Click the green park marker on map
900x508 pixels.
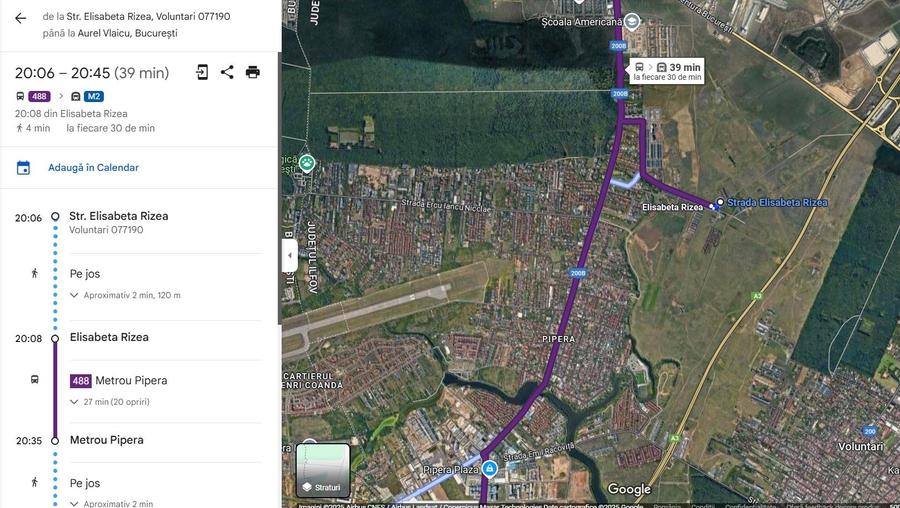click(306, 162)
